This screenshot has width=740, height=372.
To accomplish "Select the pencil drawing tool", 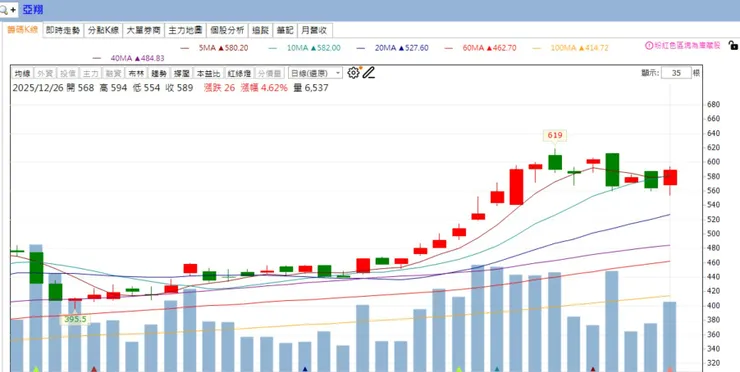I will [369, 73].
